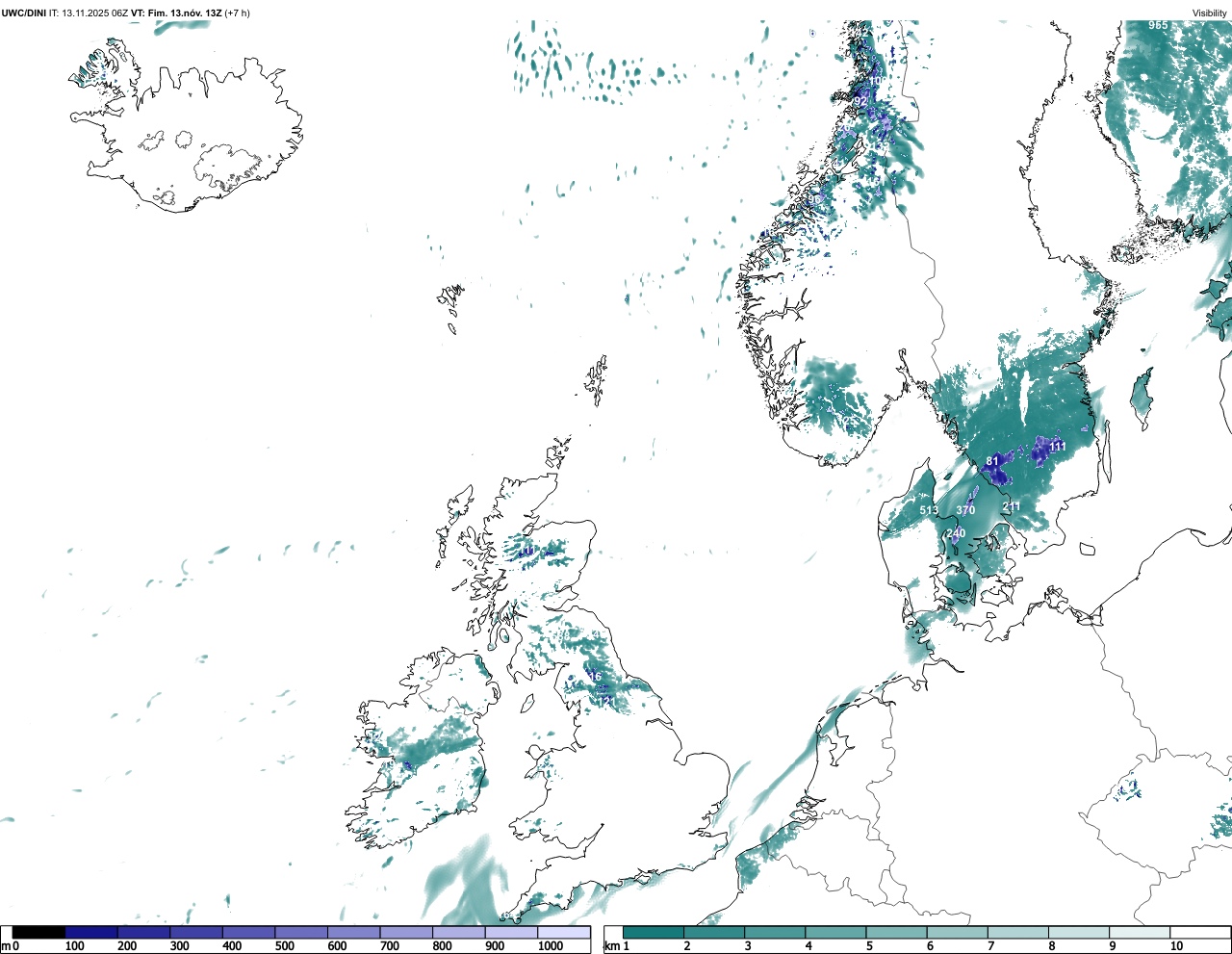Screen dimensions: 1232x954
Task: Select the "92" value on the Norwegian coast
Action: [861, 101]
